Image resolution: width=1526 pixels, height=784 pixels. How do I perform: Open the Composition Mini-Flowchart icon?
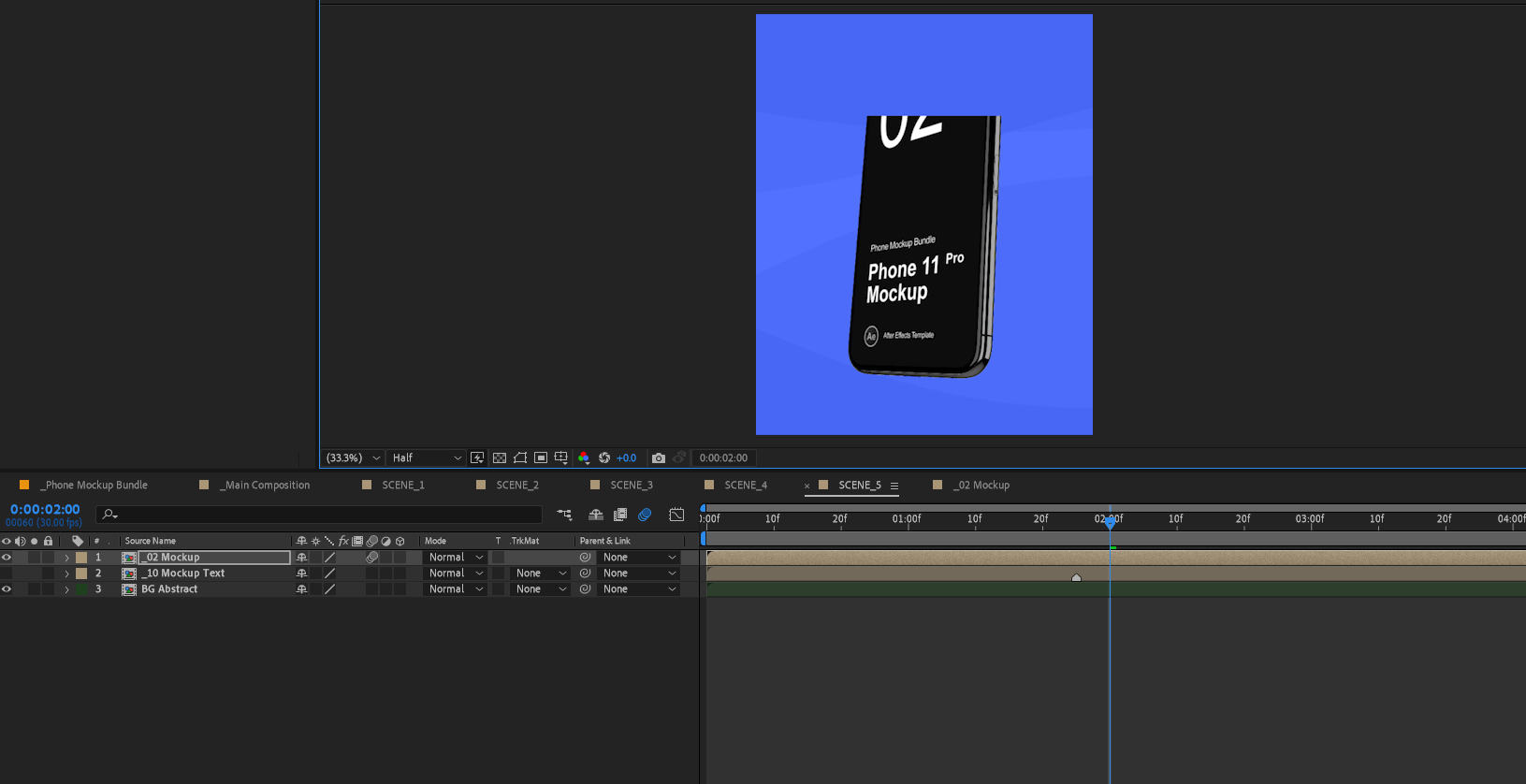tap(564, 515)
